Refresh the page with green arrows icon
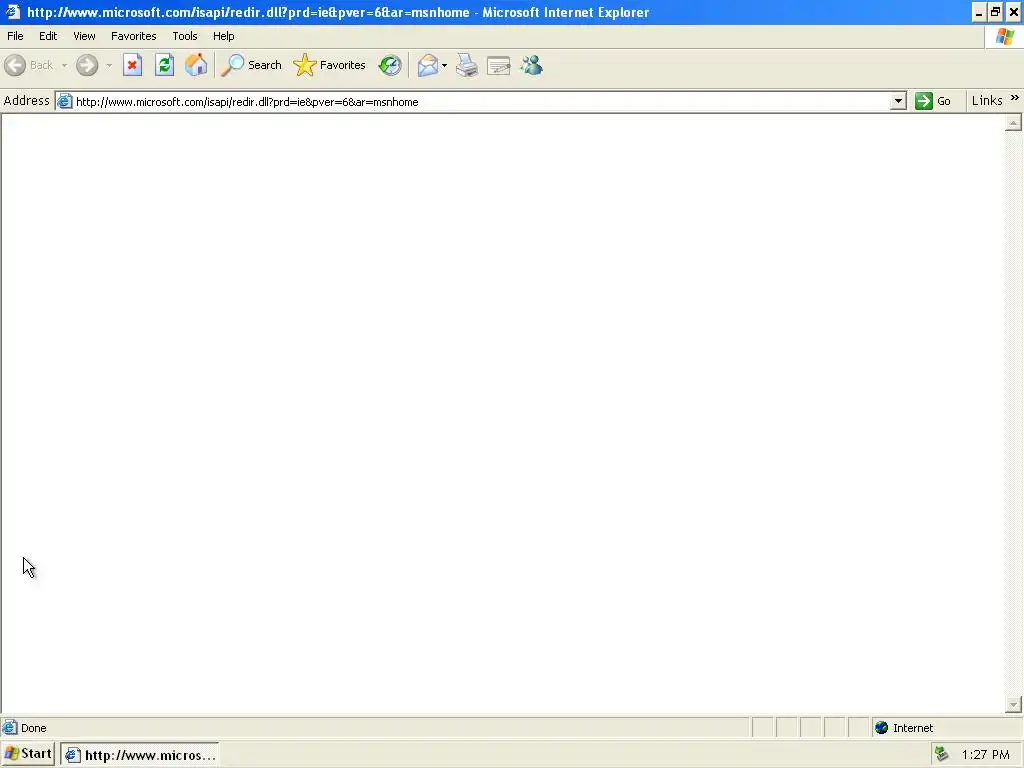The width and height of the screenshot is (1024, 768). click(x=165, y=65)
